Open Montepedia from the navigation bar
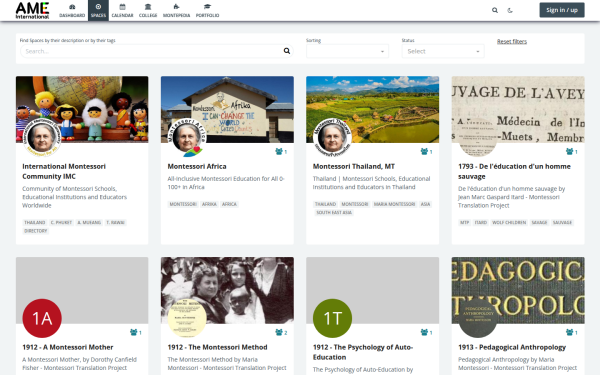 pos(176,10)
